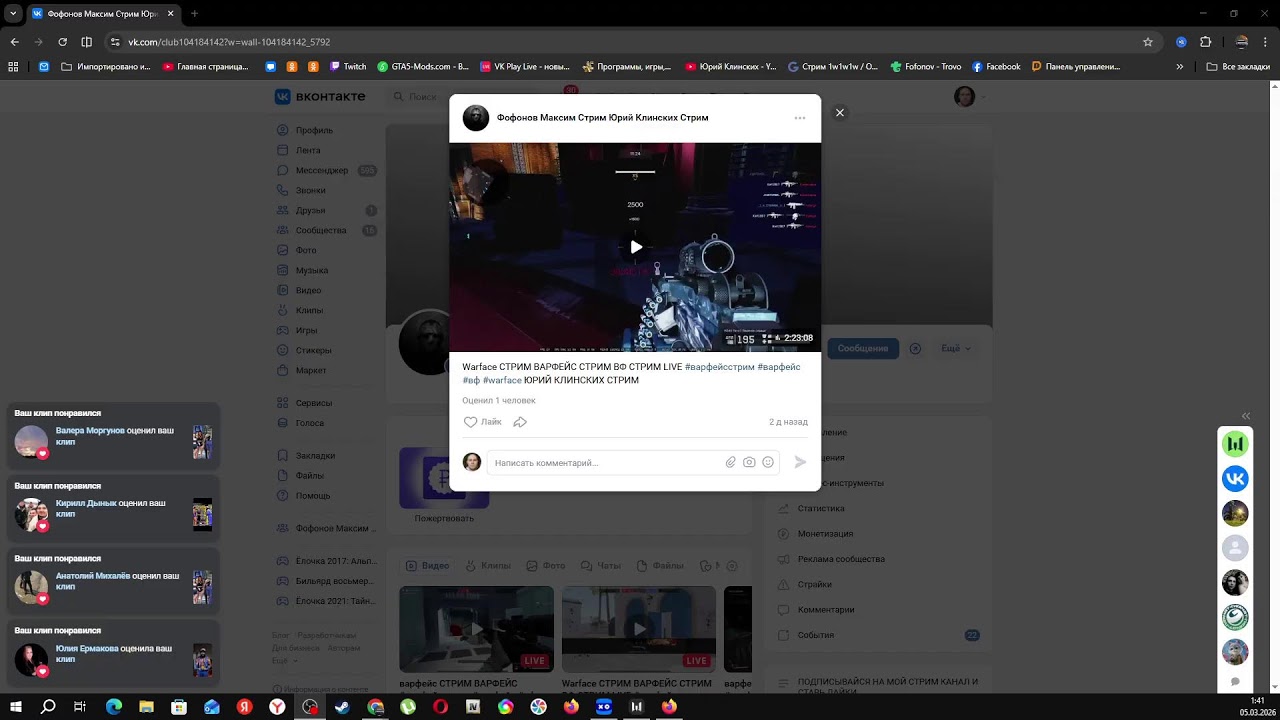Screen dimensions: 1280x720
Task: Open Windows Start menu
Action: [15, 707]
